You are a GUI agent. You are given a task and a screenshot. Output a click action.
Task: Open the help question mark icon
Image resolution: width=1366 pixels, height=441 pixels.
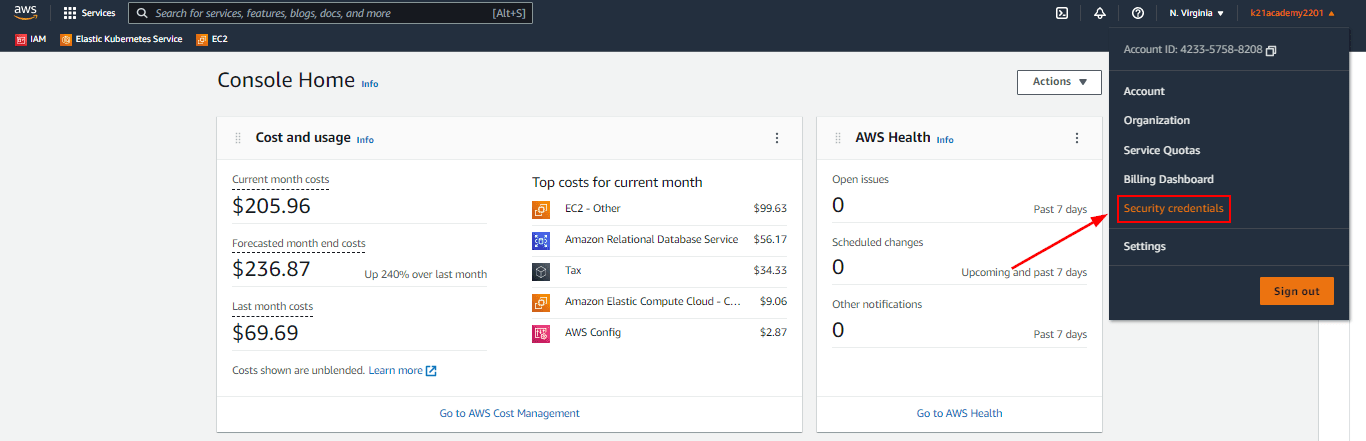(1137, 13)
